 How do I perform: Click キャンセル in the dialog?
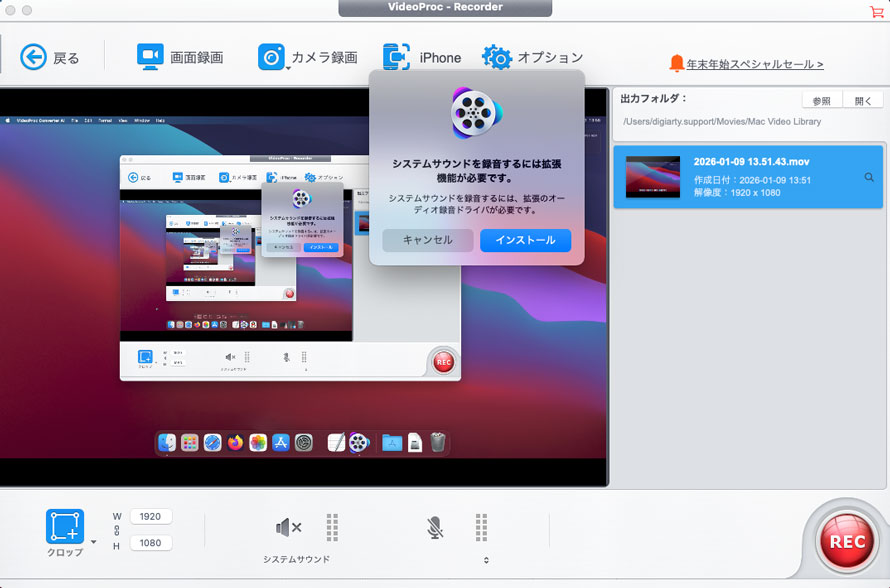[x=427, y=240]
